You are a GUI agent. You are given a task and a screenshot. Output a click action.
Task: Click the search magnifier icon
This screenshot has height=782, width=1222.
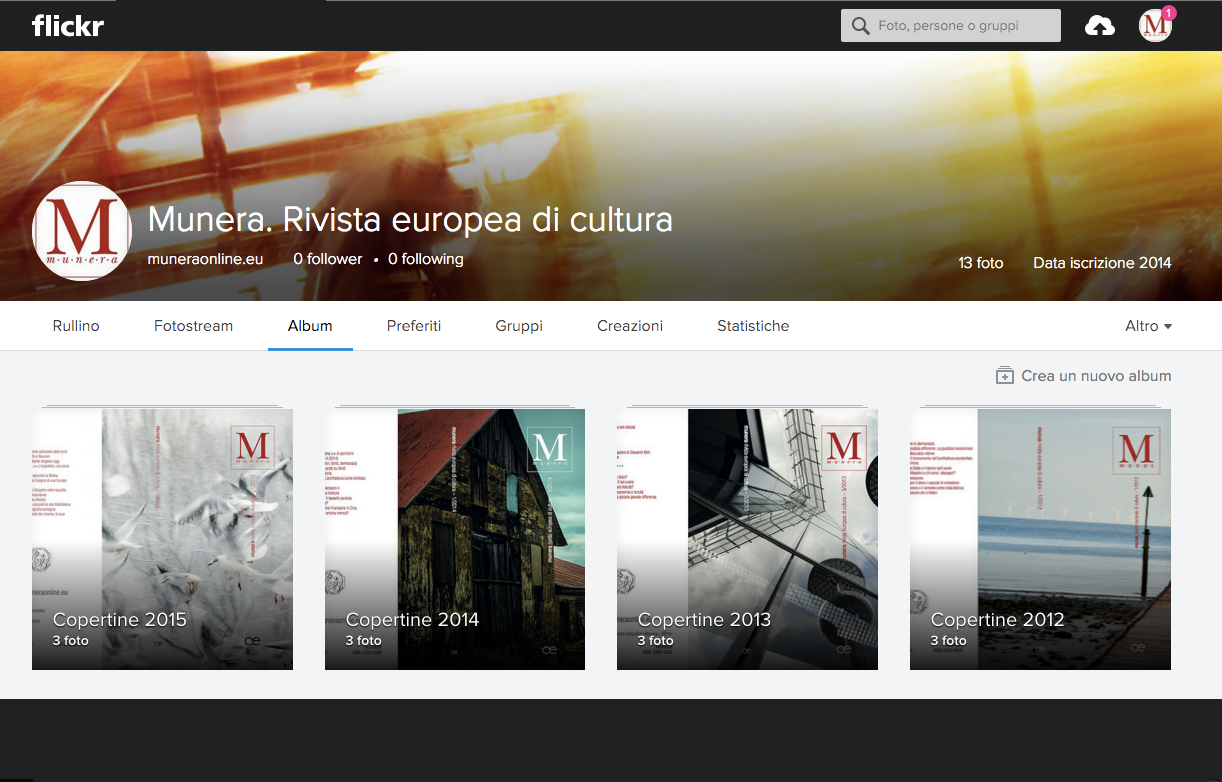859,26
